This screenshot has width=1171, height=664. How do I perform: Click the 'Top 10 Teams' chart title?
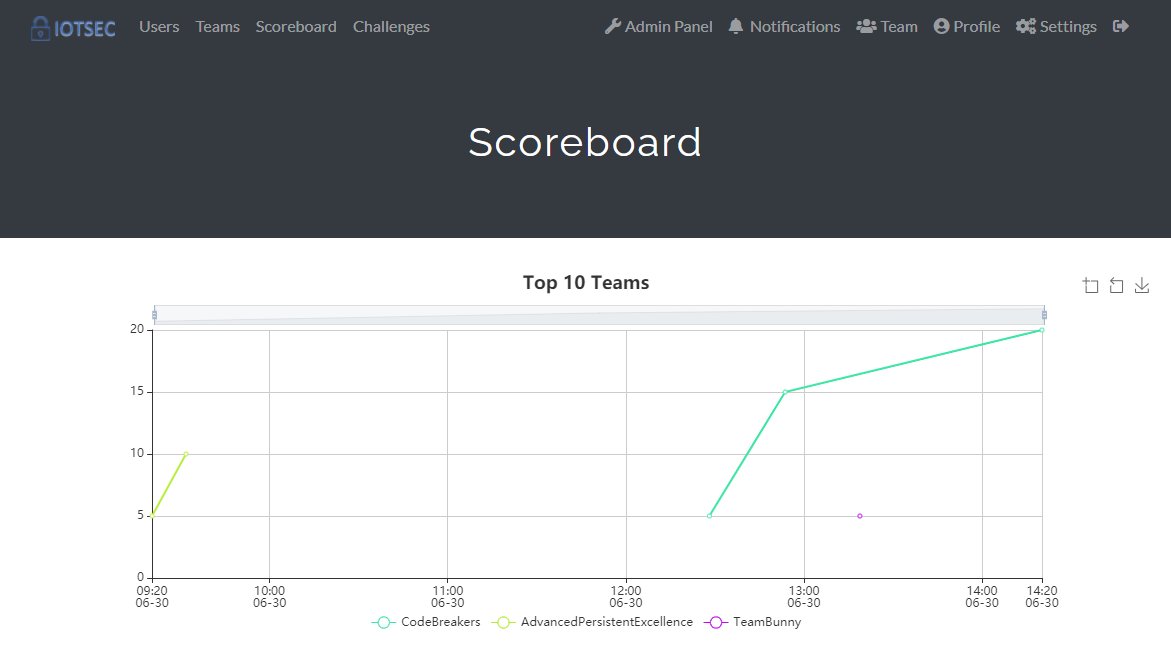[x=586, y=283]
